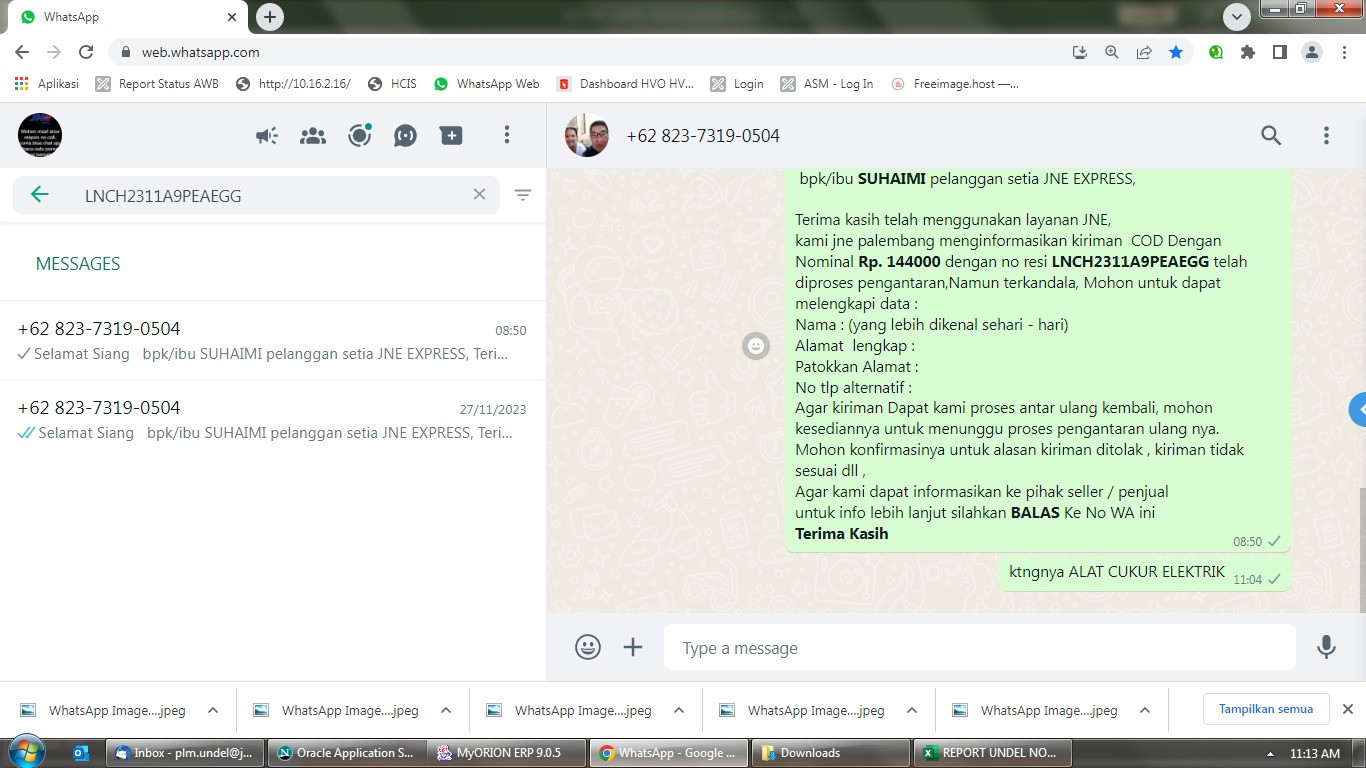The height and width of the screenshot is (768, 1366).
Task: Search within this conversation
Action: click(x=1271, y=135)
